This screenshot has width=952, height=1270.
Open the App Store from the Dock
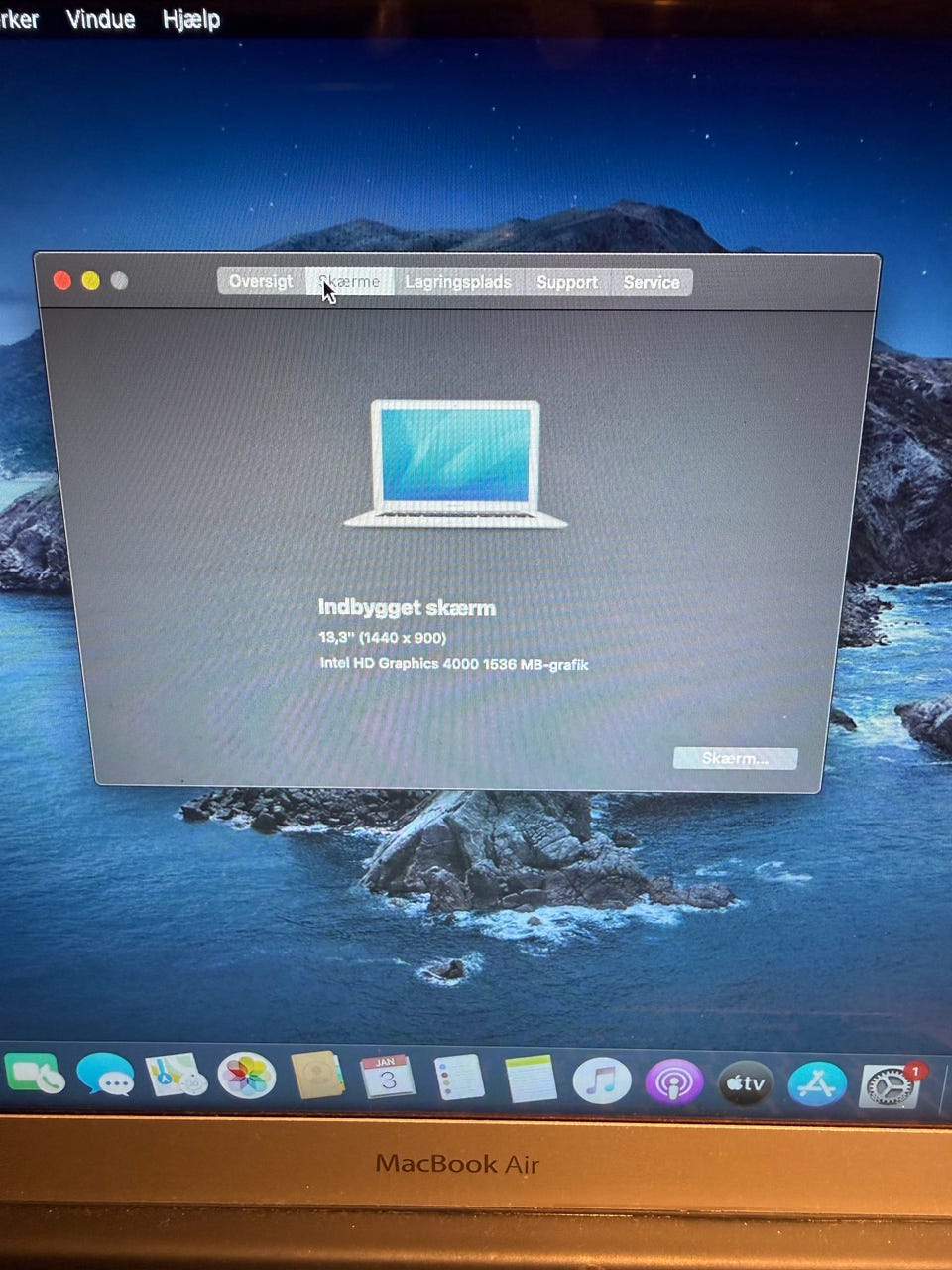tap(817, 1085)
